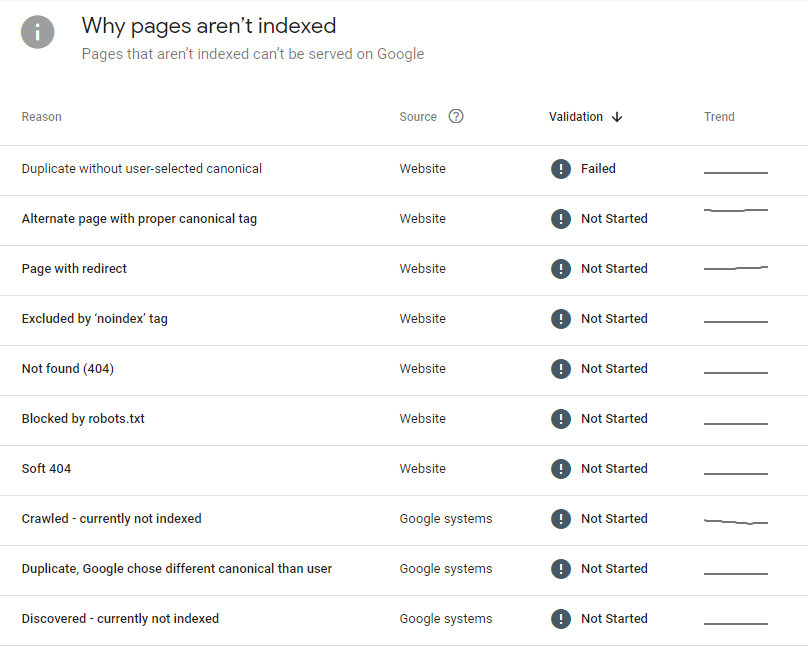
Task: Open Duplicate, Google chose different canonical row
Action: pos(177,569)
